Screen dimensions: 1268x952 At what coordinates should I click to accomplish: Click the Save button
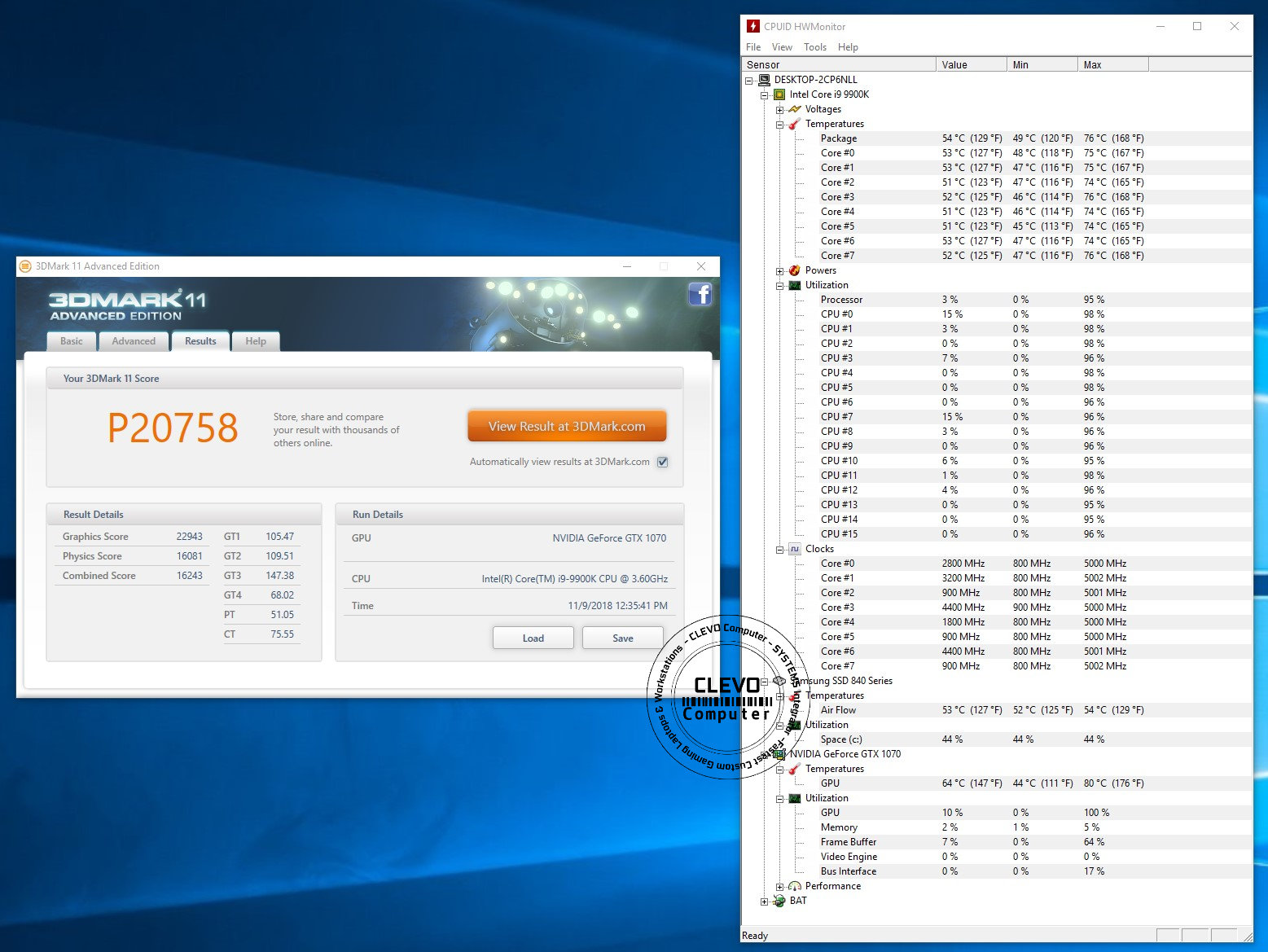point(623,638)
